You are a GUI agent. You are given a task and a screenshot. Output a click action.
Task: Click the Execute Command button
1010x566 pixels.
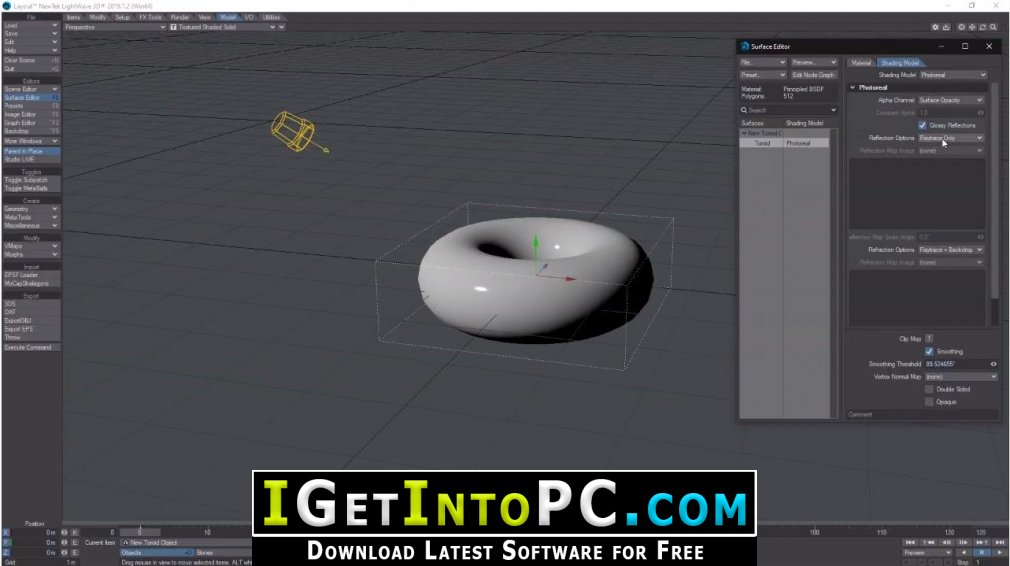tap(31, 347)
